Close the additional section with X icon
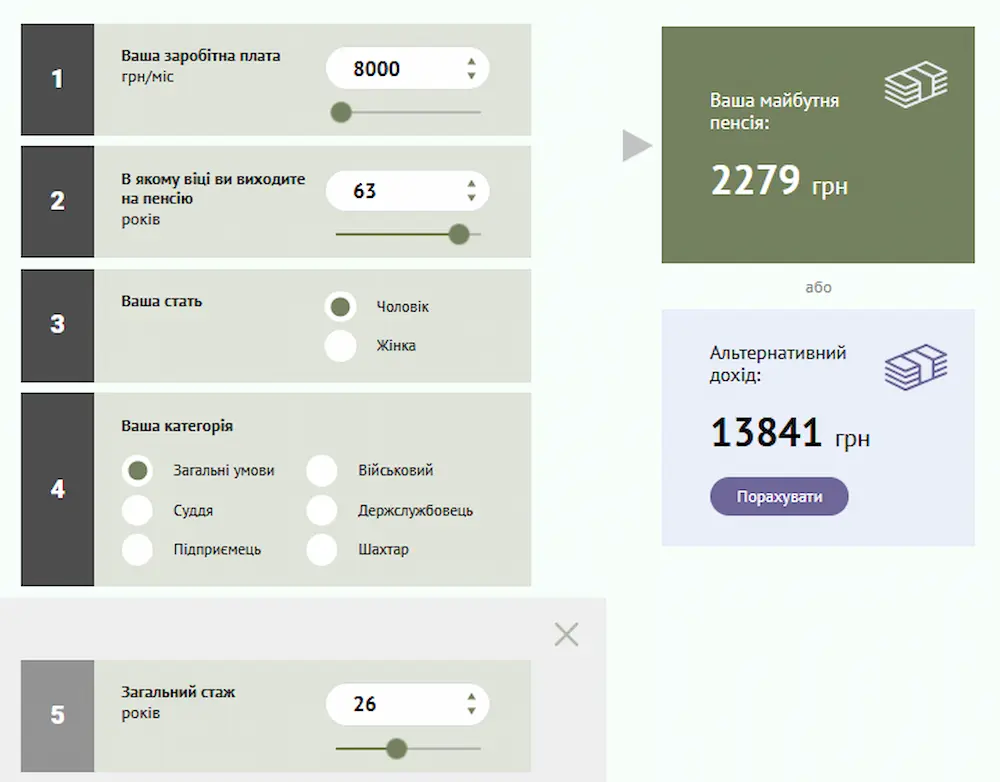 pos(566,634)
